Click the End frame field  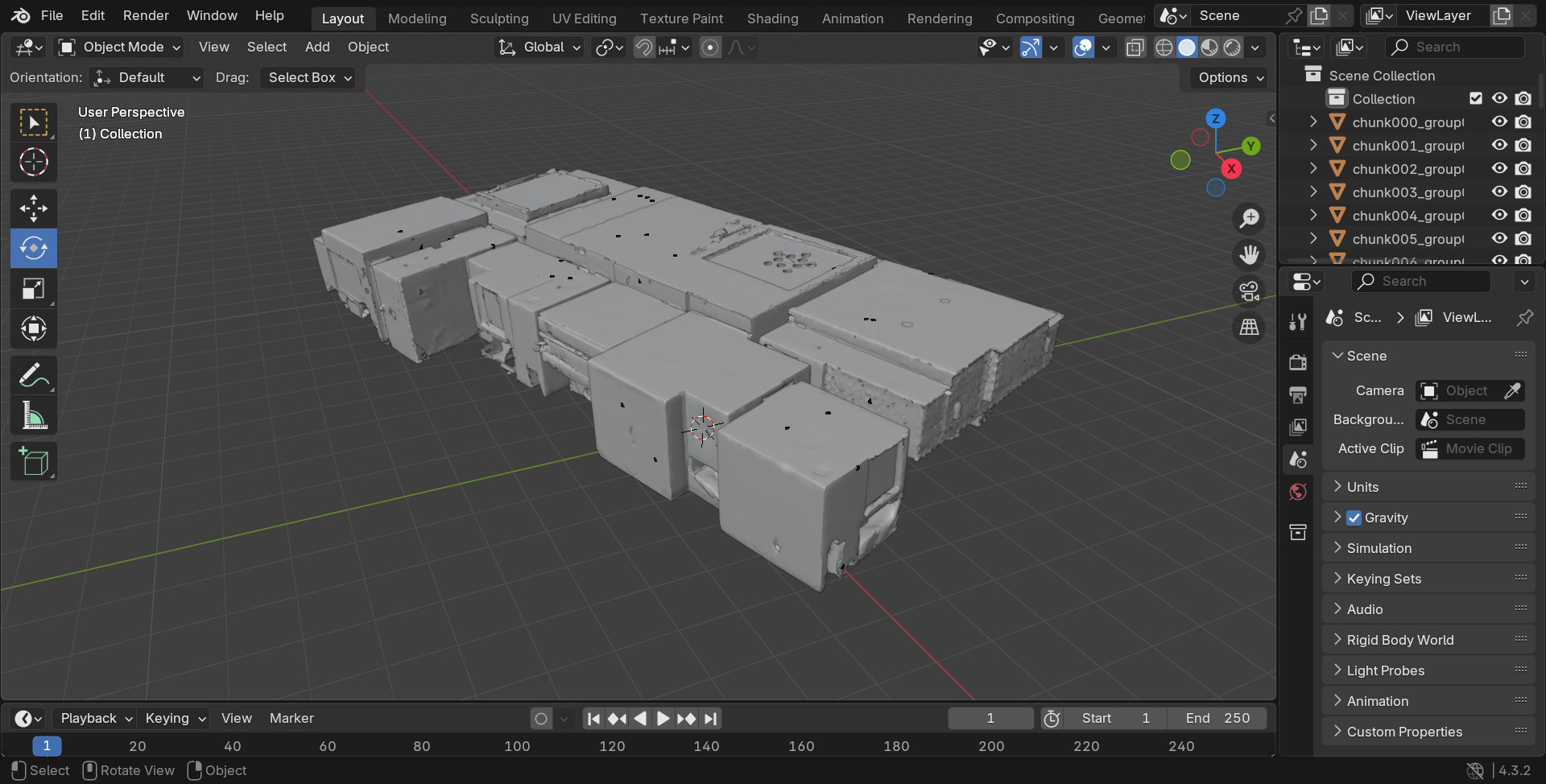tap(1217, 718)
